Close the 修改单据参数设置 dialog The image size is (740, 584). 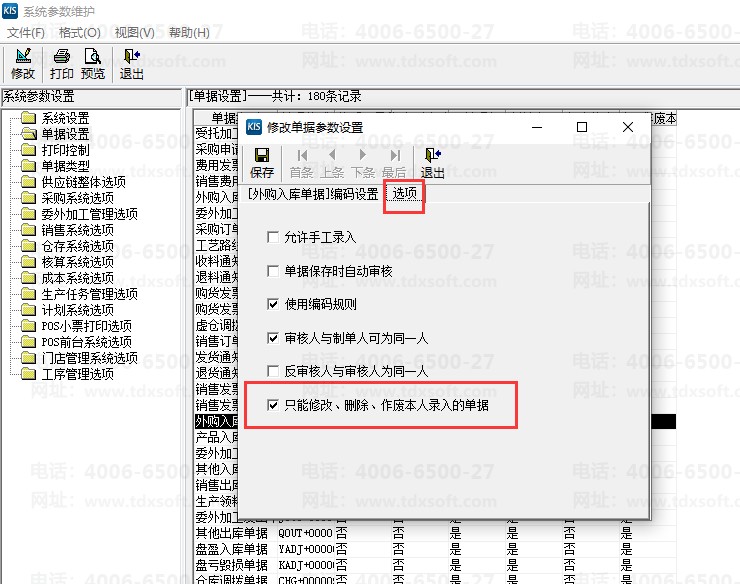click(x=628, y=127)
